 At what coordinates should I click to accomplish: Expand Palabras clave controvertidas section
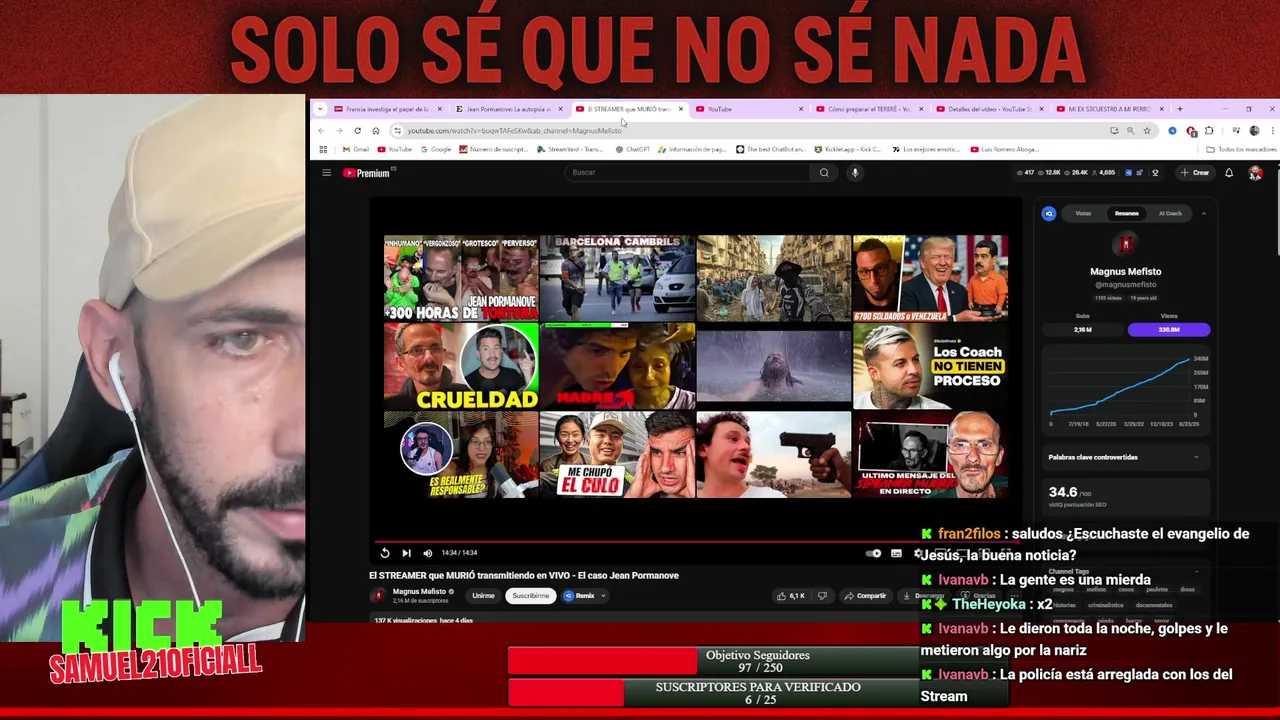(1126, 457)
